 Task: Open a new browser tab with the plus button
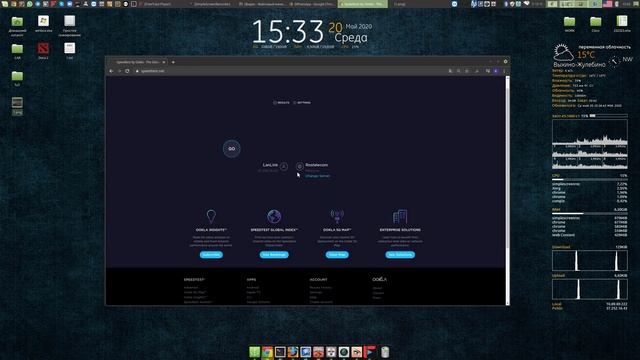(x=173, y=62)
